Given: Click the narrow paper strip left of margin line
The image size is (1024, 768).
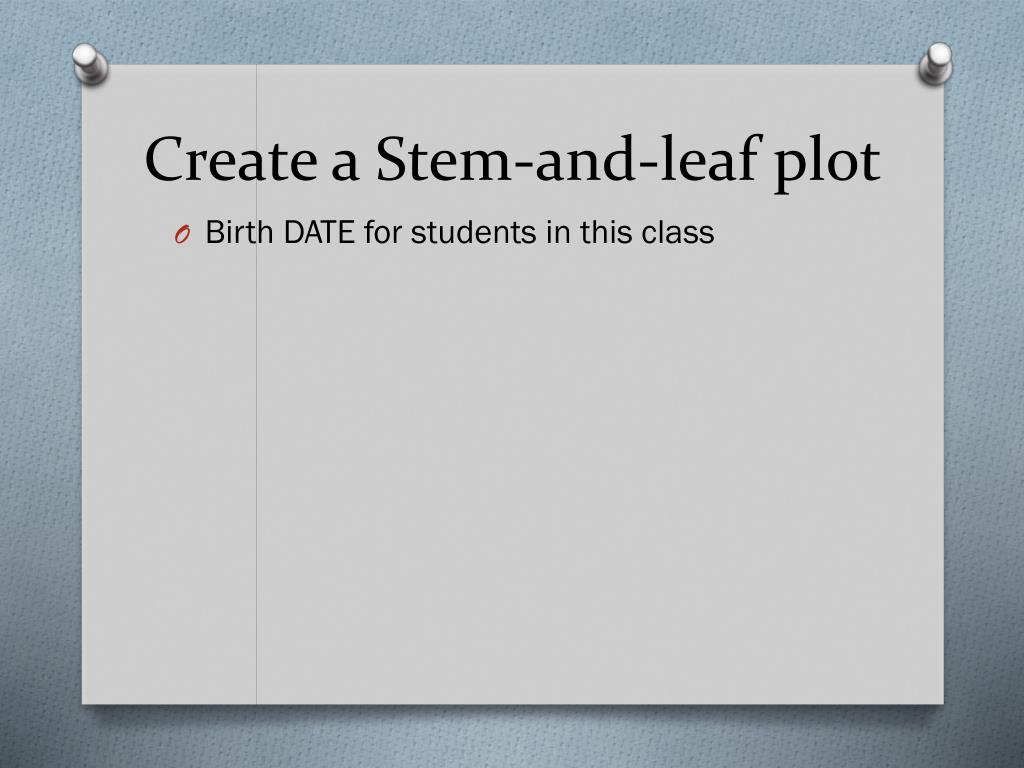Looking at the screenshot, I should [168, 457].
